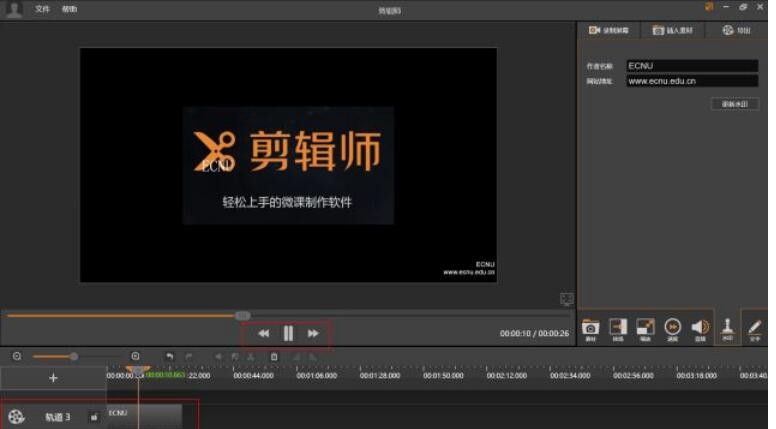Click the website field with www.ecnu.edu.cn
Viewport: 776px width, 429px height.
tap(691, 81)
